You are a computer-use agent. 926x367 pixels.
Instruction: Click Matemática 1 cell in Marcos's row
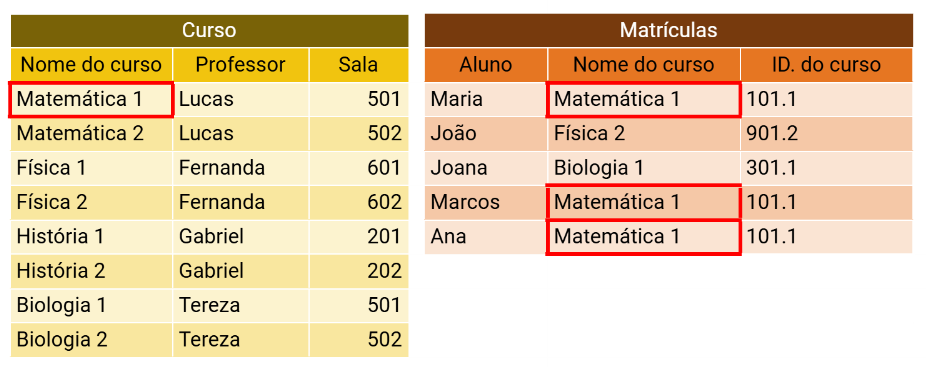644,202
